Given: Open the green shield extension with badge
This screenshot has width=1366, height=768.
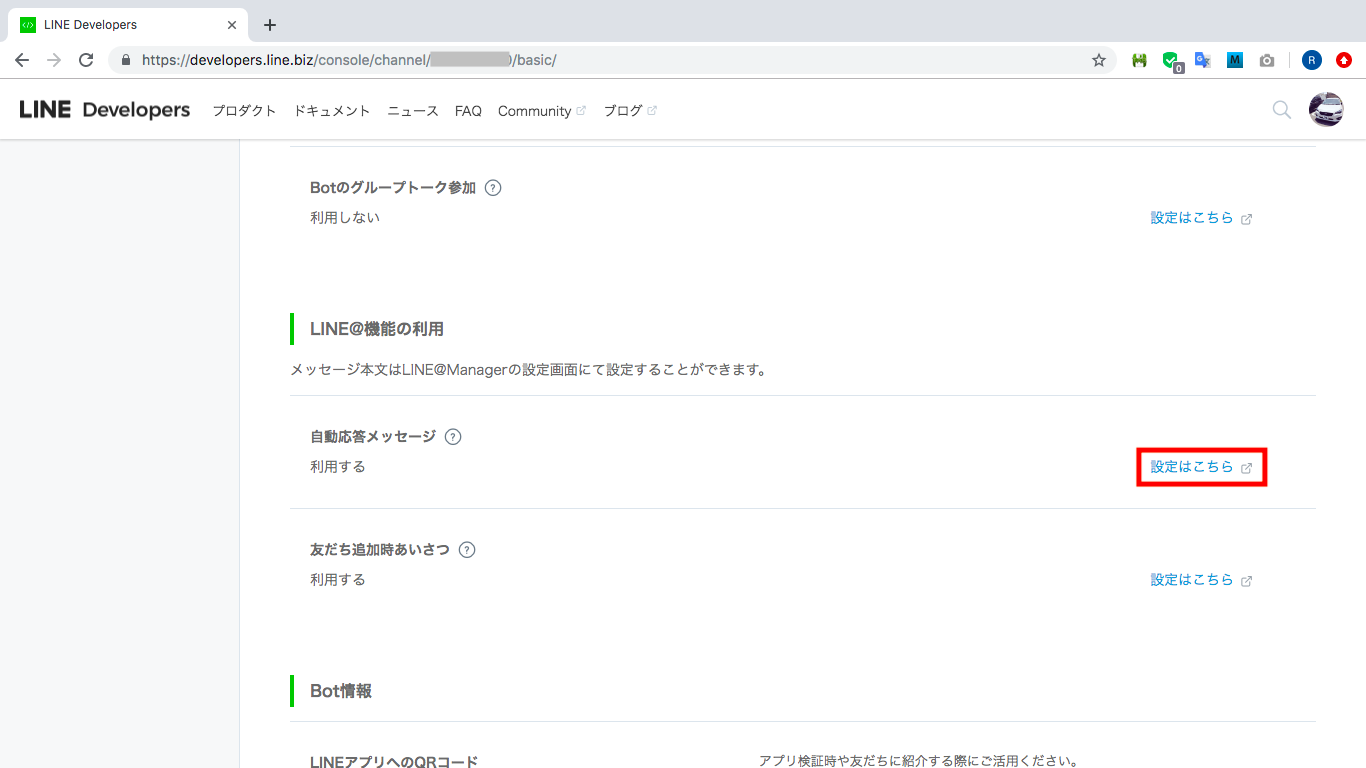Looking at the screenshot, I should pyautogui.click(x=1171, y=61).
